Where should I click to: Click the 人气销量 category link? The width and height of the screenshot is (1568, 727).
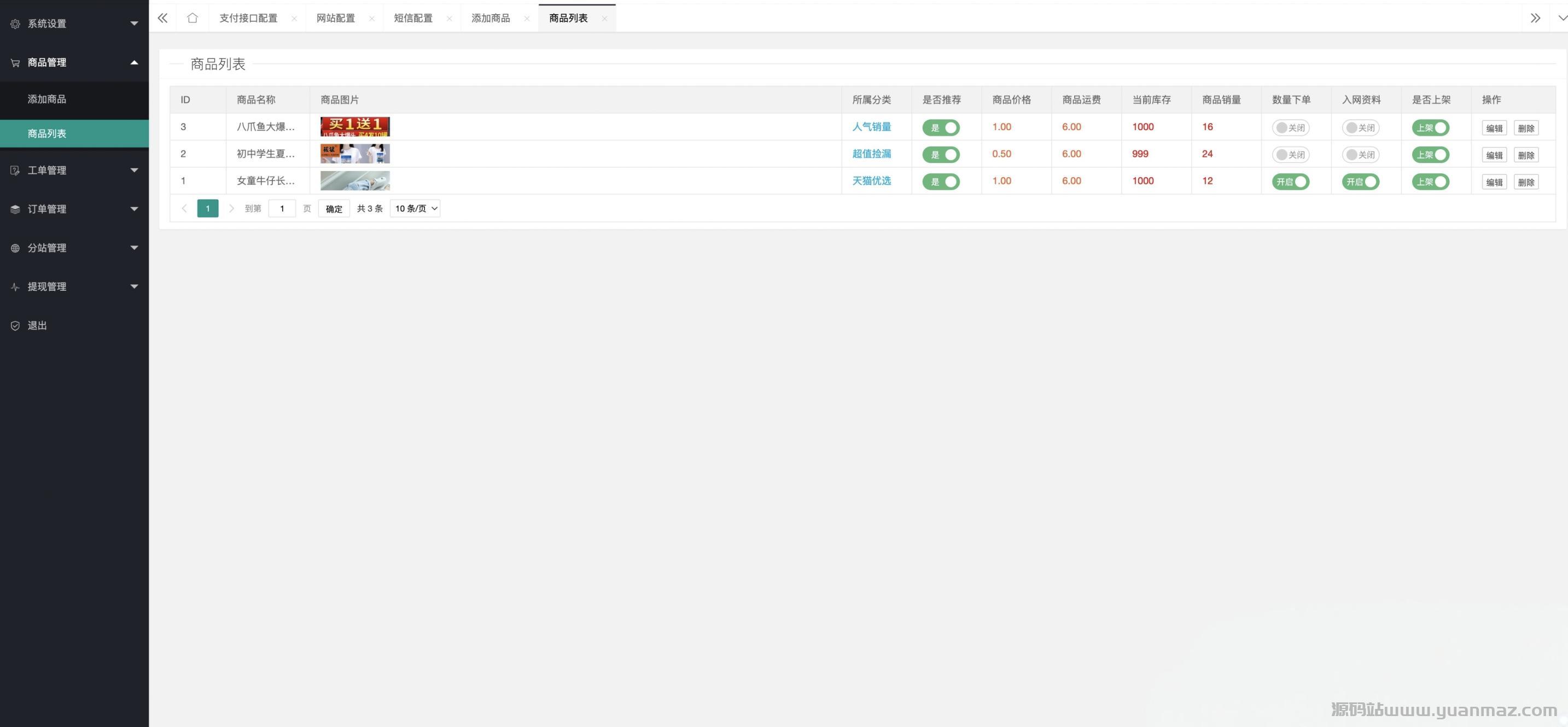point(871,126)
